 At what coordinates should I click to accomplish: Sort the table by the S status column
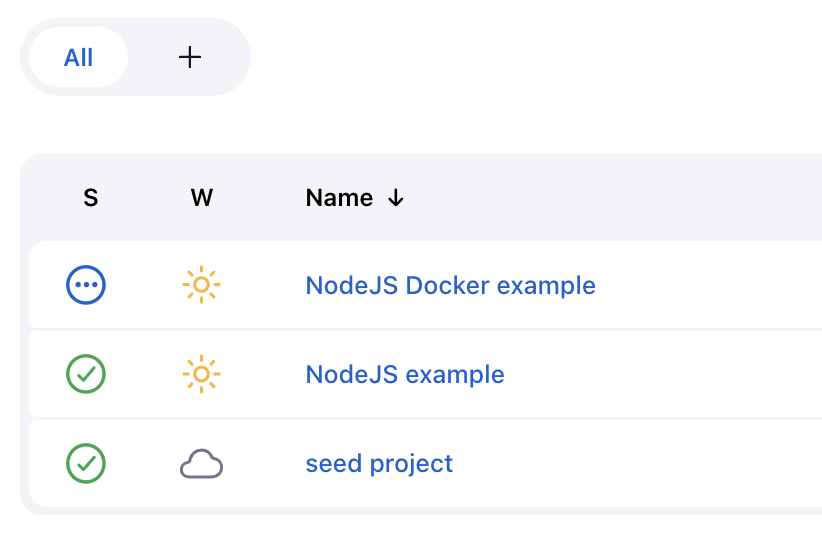coord(91,198)
